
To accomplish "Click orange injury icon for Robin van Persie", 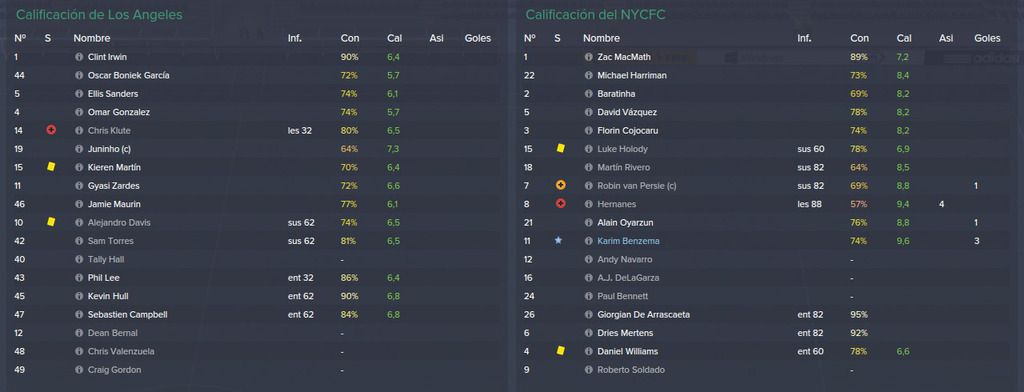I will click(560, 186).
